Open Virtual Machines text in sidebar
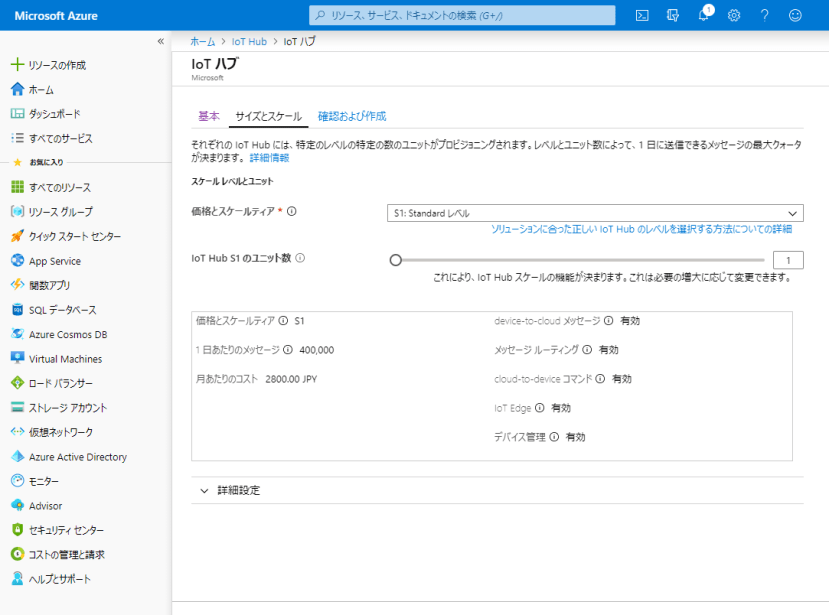Viewport: 829px width, 615px height. [x=66, y=359]
